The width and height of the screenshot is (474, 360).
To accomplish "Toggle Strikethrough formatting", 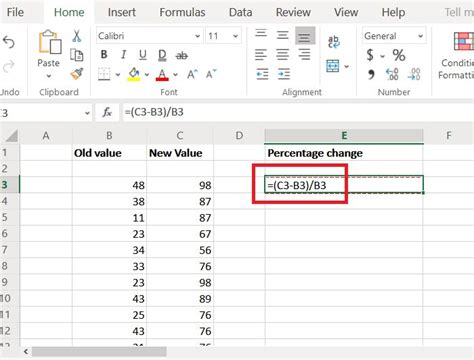I will click(x=182, y=55).
